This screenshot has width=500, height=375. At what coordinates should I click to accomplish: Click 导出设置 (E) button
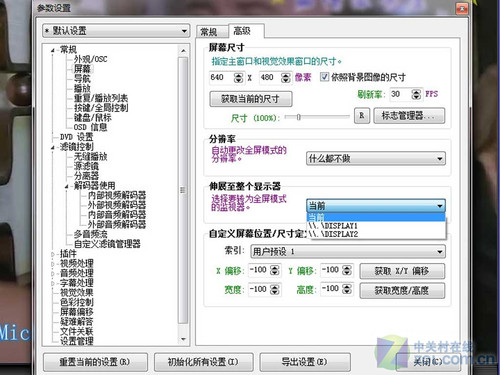point(305,362)
